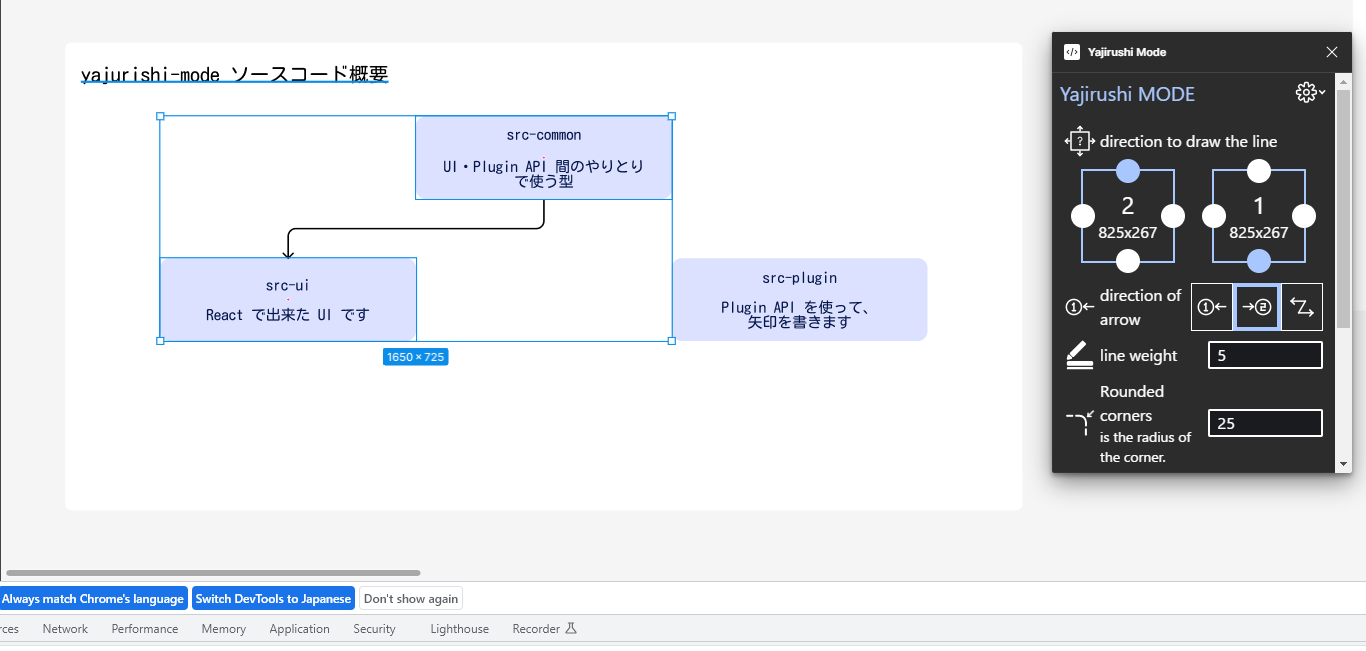Select the bottom connection point of box 1
Viewport: 1366px width, 651px height.
pos(1258,261)
